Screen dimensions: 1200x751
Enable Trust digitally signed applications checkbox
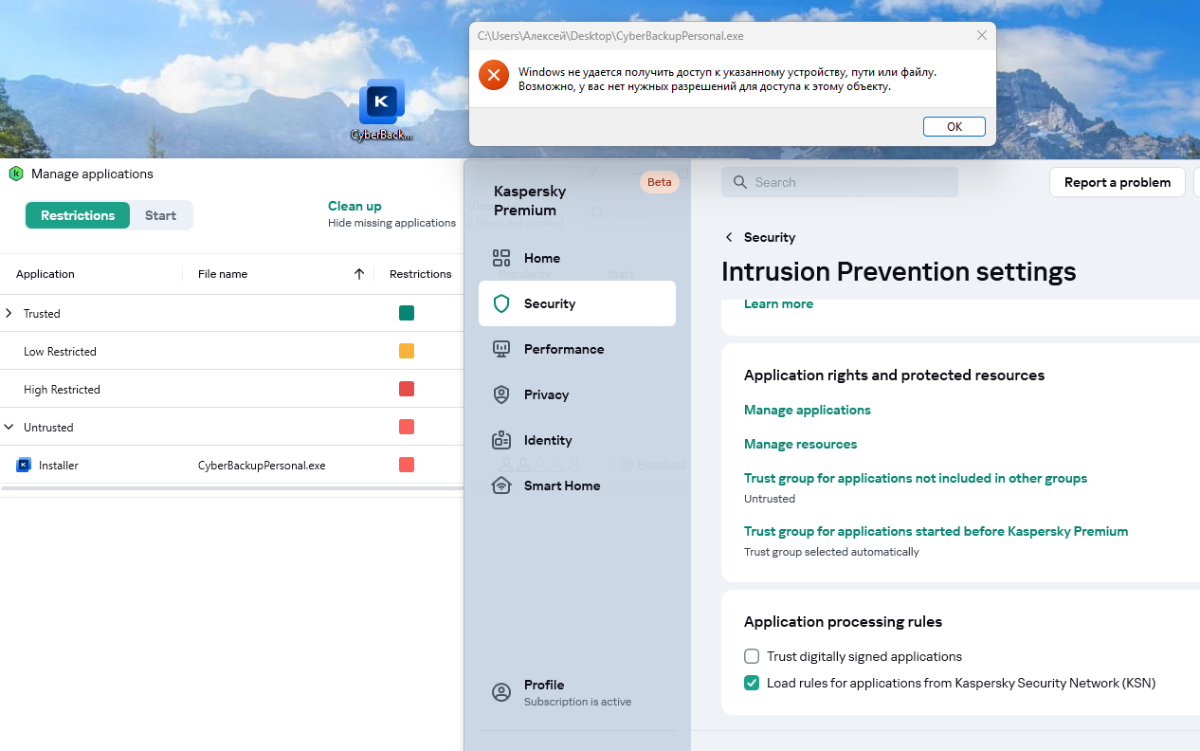tap(752, 657)
